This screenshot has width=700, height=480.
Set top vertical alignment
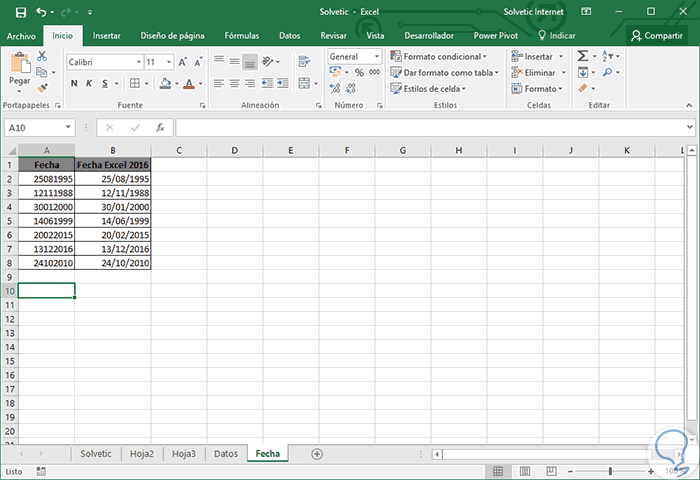point(219,61)
